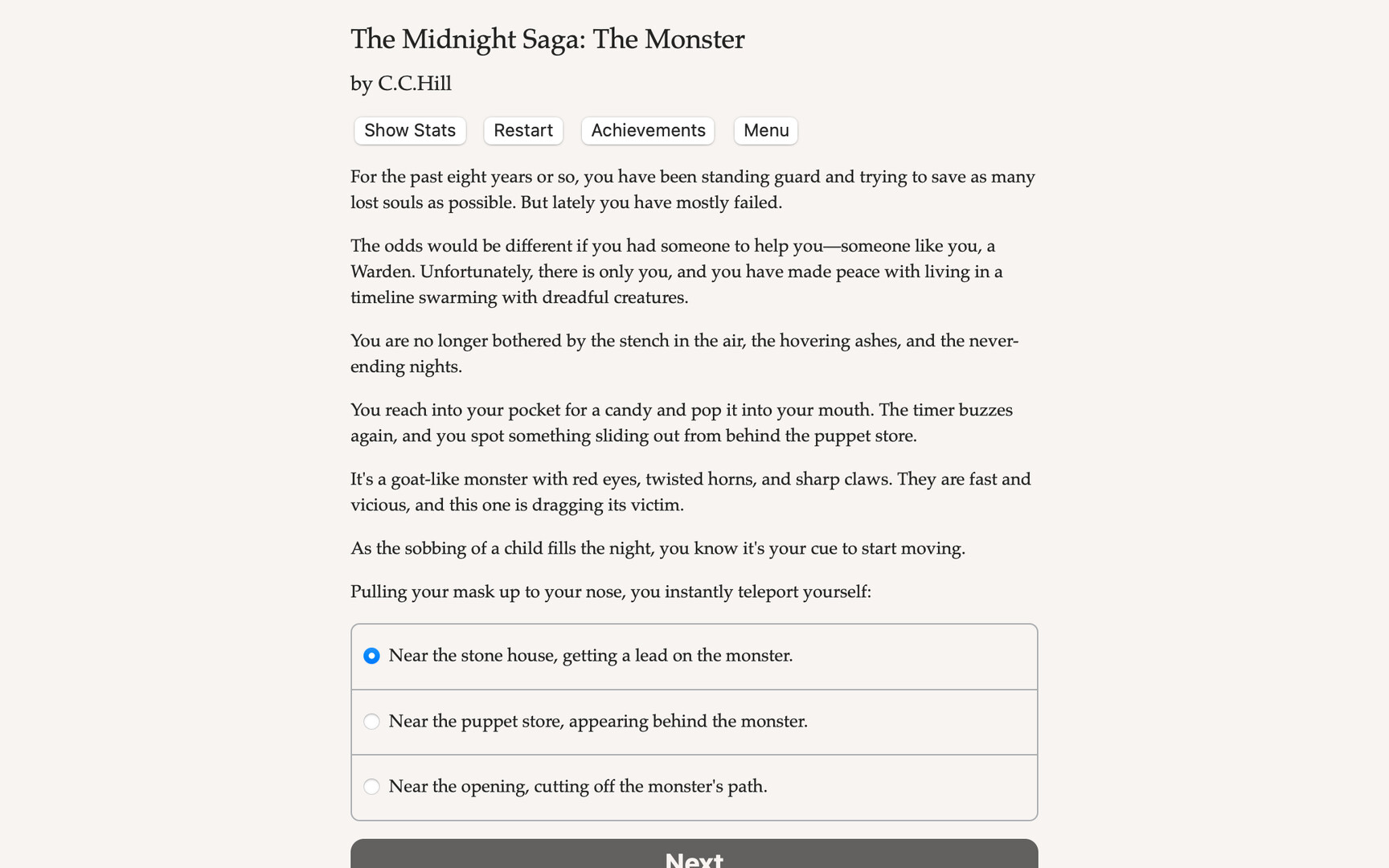1389x868 pixels.
Task: Click the label text of the stone house choice
Action: tap(591, 656)
